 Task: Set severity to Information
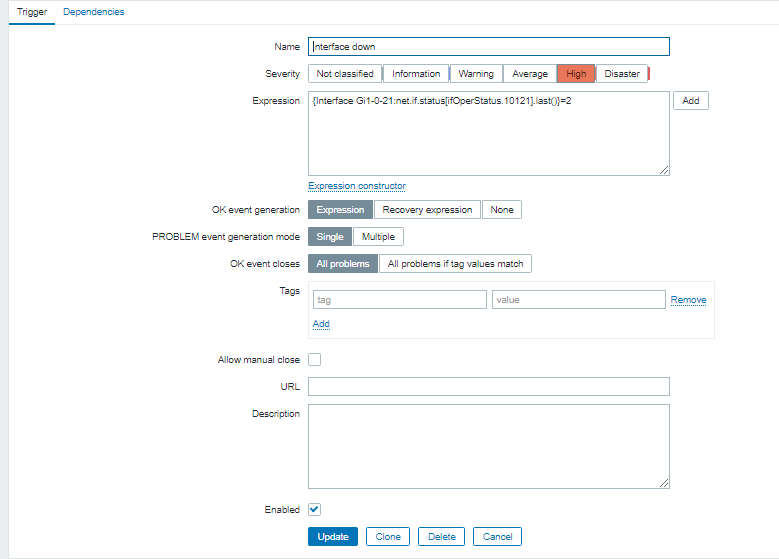coord(416,73)
